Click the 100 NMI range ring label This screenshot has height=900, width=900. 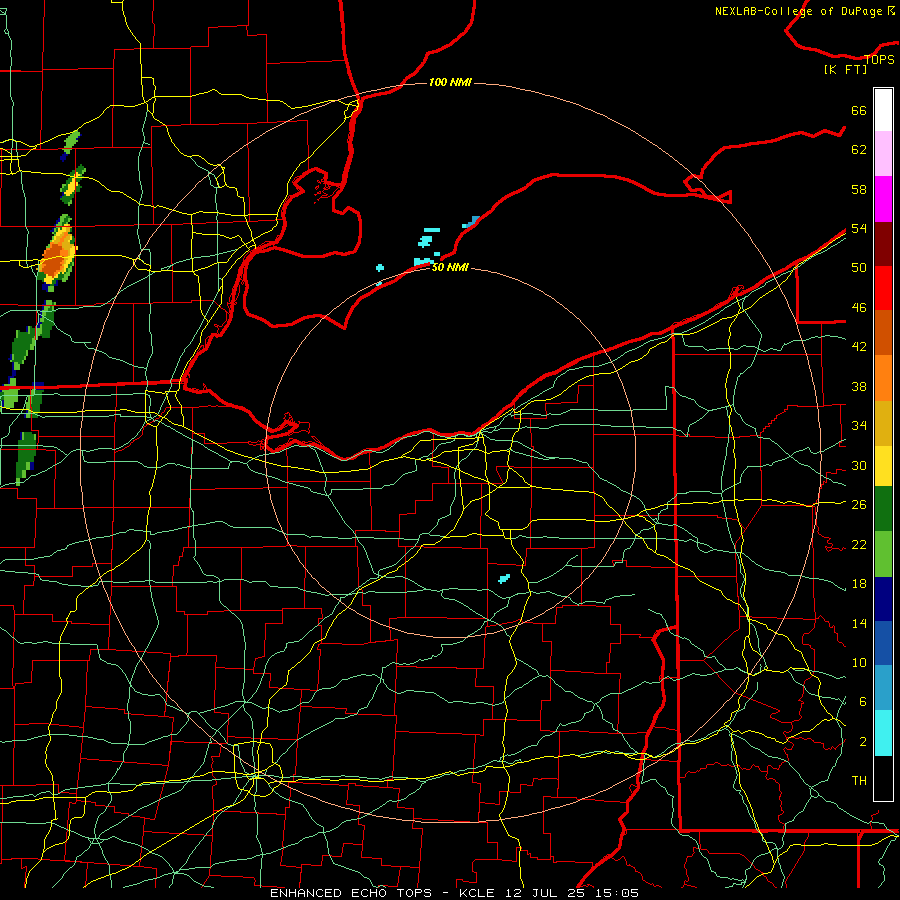coord(450,82)
